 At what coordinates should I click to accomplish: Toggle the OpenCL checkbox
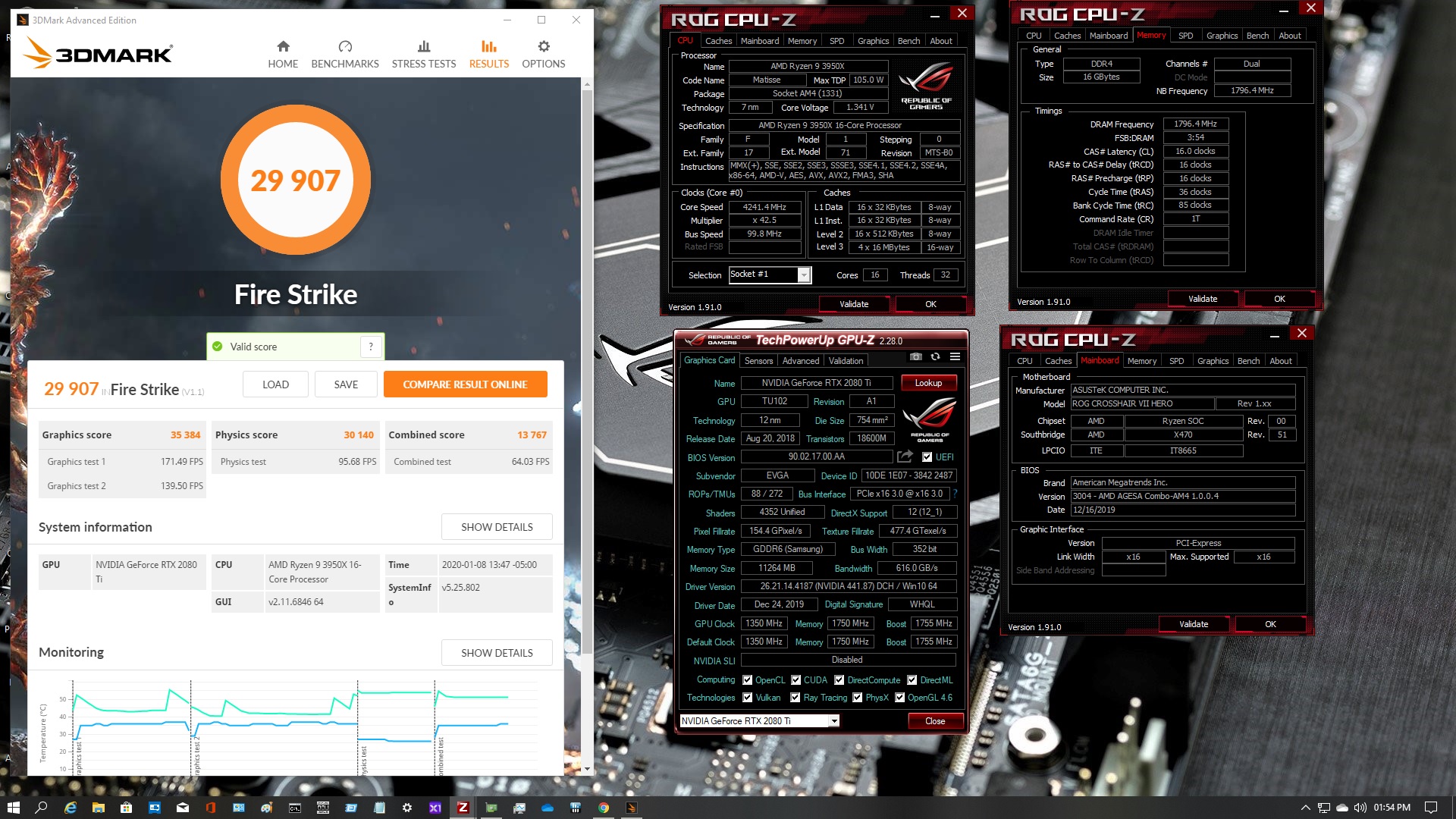click(748, 680)
